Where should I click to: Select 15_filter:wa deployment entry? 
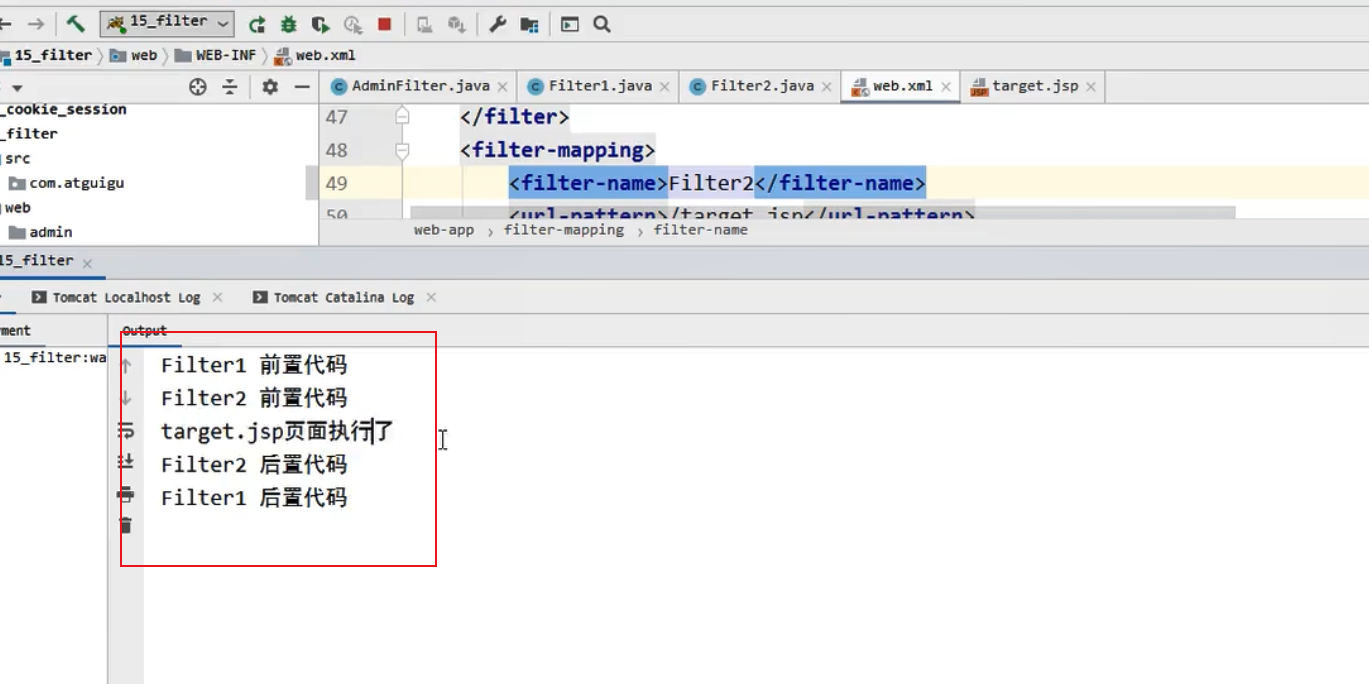pyautogui.click(x=53, y=357)
